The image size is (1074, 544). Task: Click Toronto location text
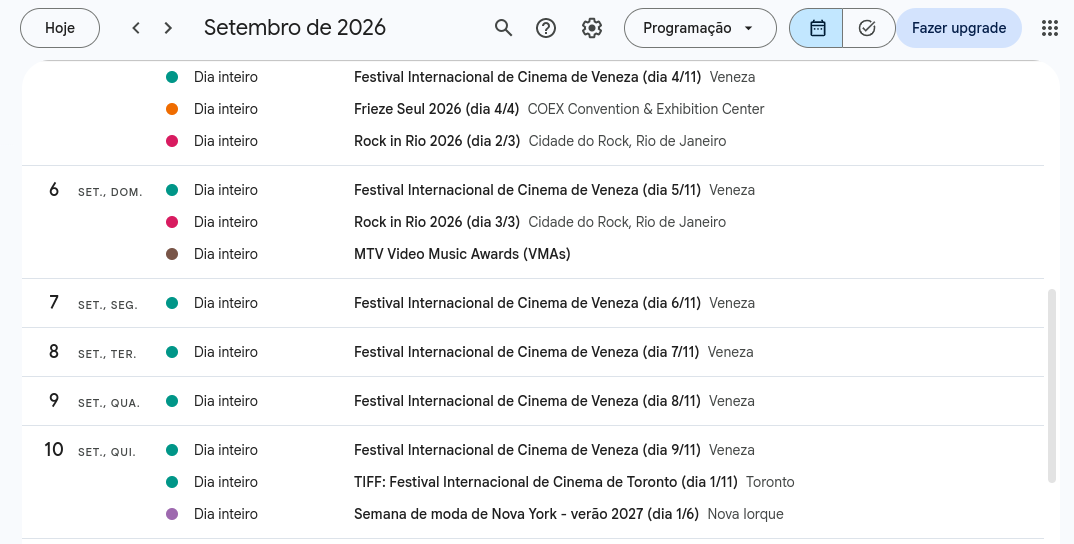[770, 482]
